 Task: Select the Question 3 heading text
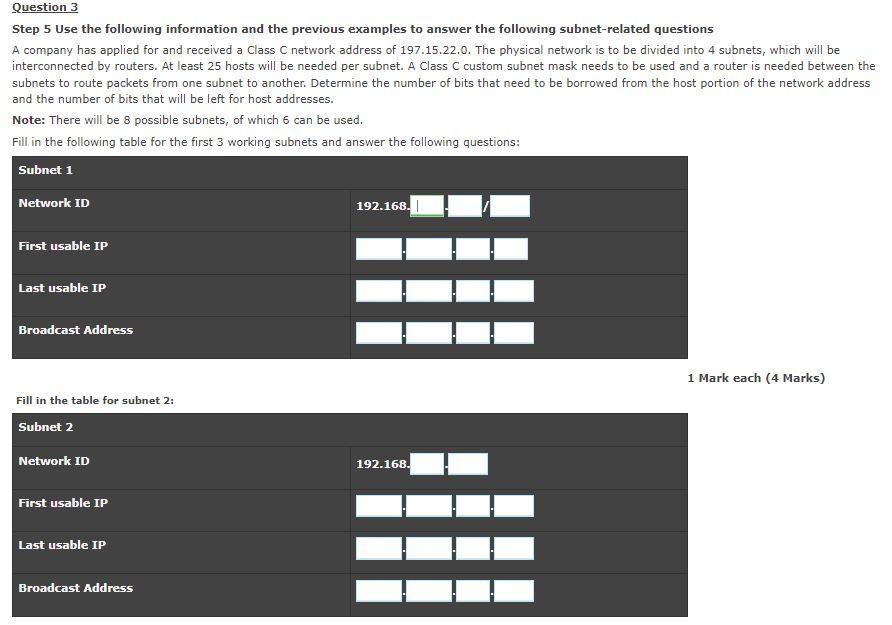coord(40,7)
